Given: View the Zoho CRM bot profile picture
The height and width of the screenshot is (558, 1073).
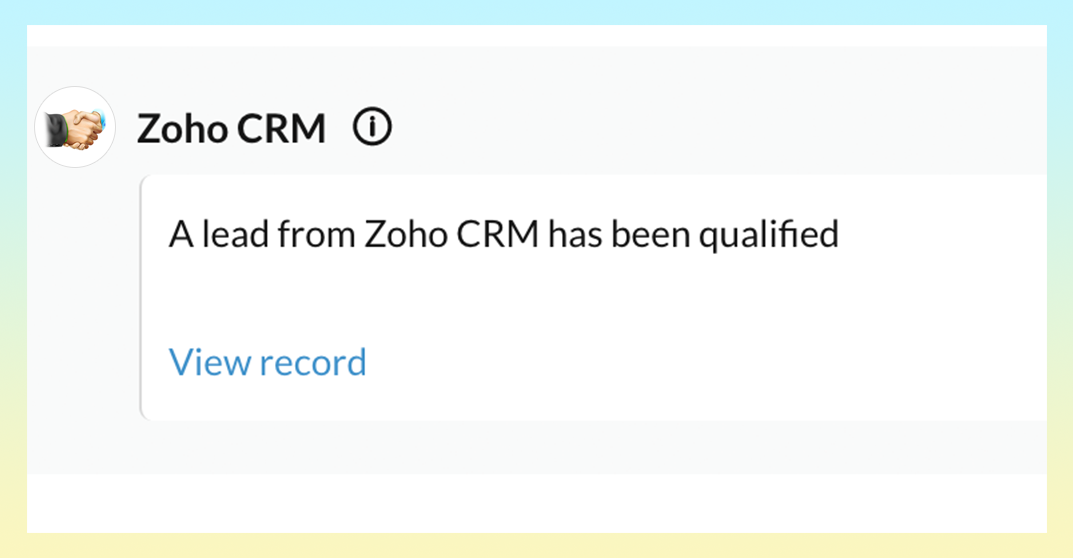Looking at the screenshot, I should point(75,127).
